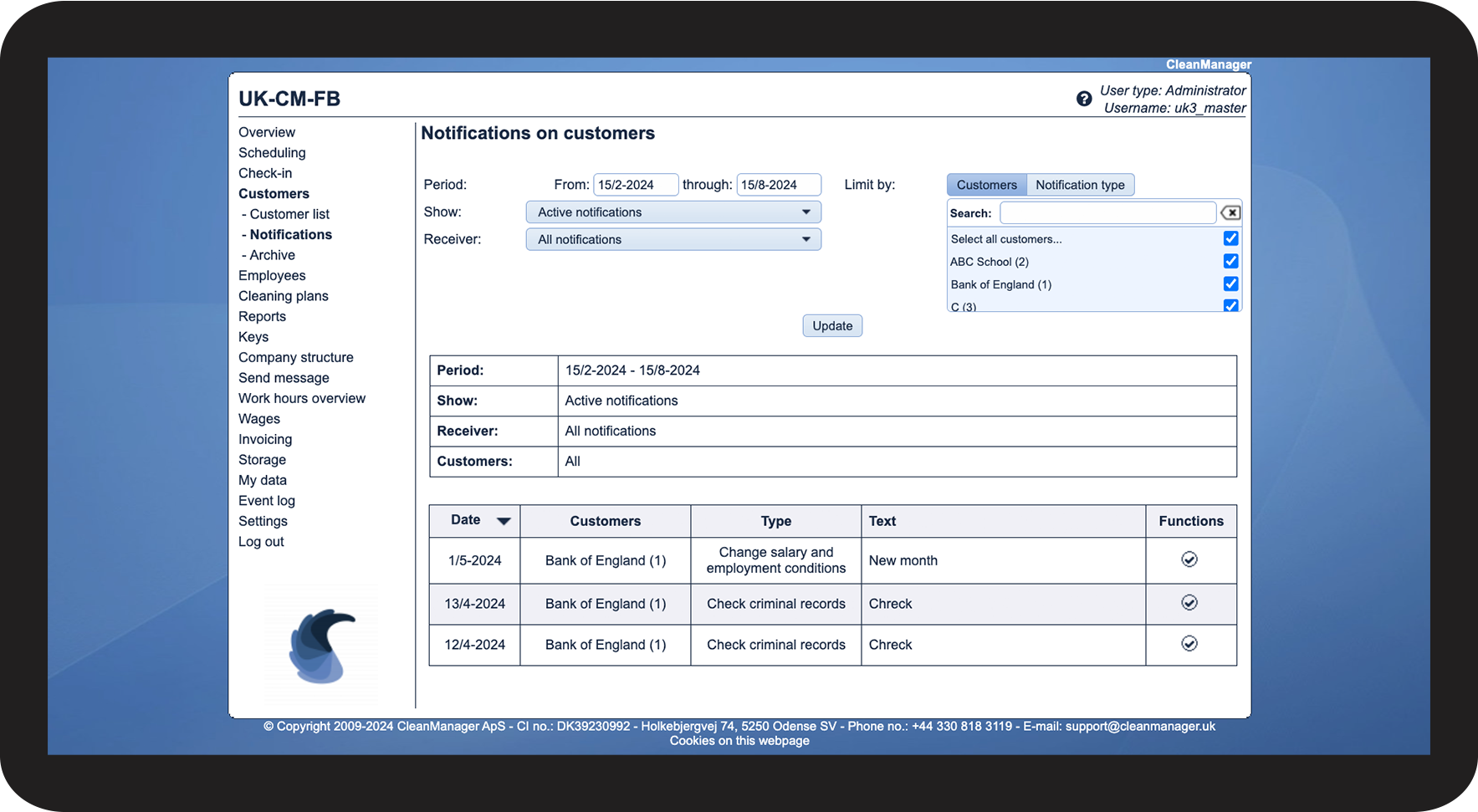Click the From date field
Viewport: 1478px width, 812px height.
point(635,185)
